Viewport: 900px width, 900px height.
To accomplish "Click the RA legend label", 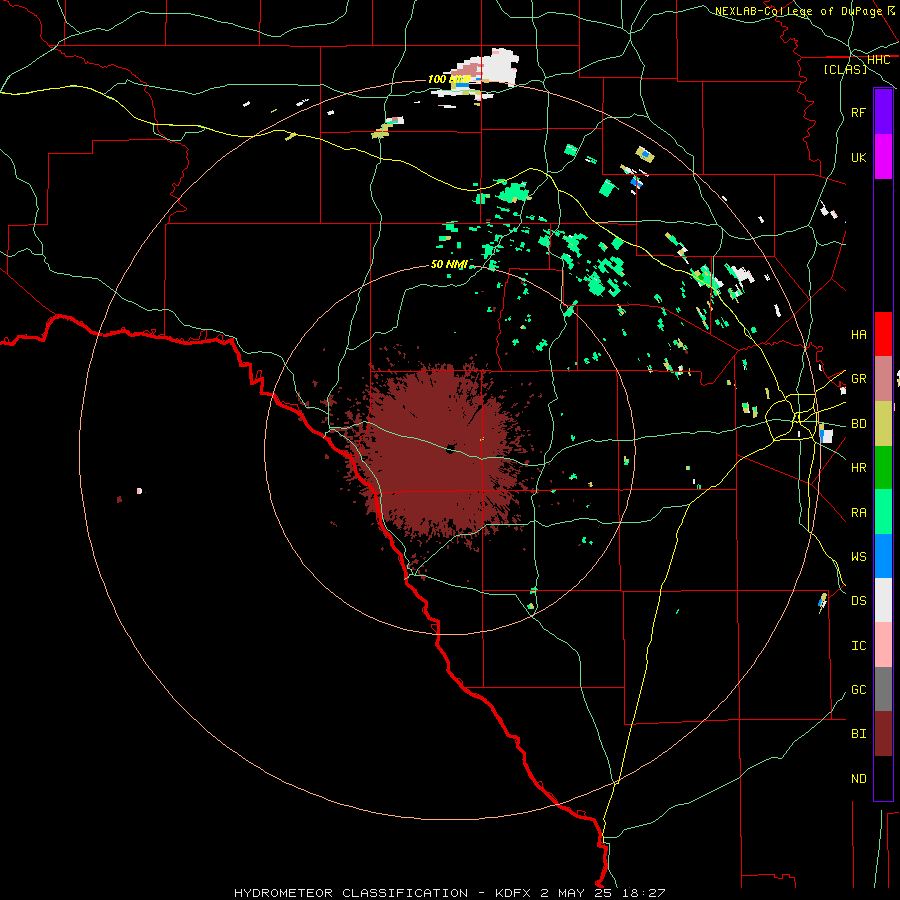I will (858, 513).
